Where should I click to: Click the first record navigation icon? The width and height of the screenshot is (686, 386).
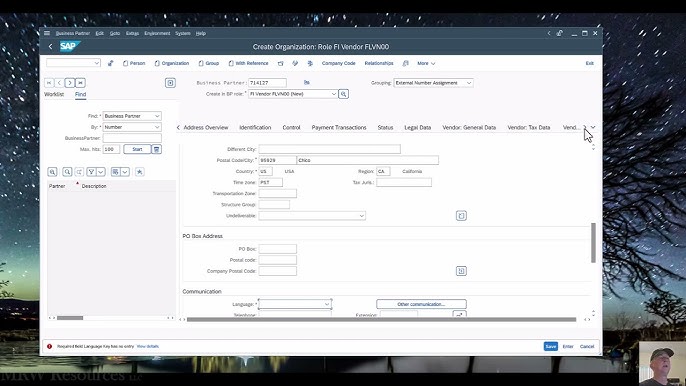(49, 83)
